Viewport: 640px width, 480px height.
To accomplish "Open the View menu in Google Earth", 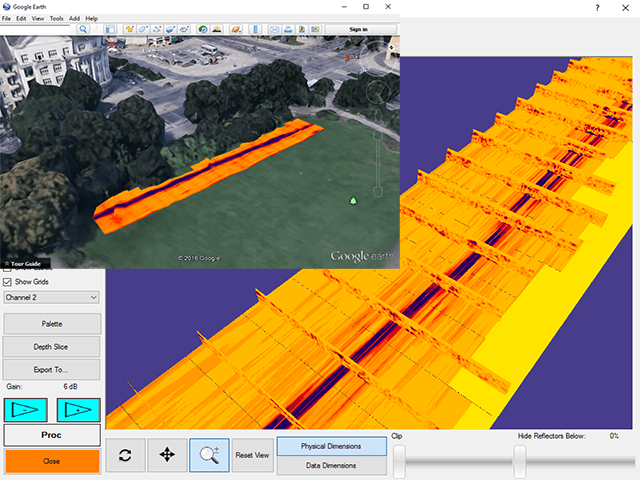I will (x=37, y=18).
